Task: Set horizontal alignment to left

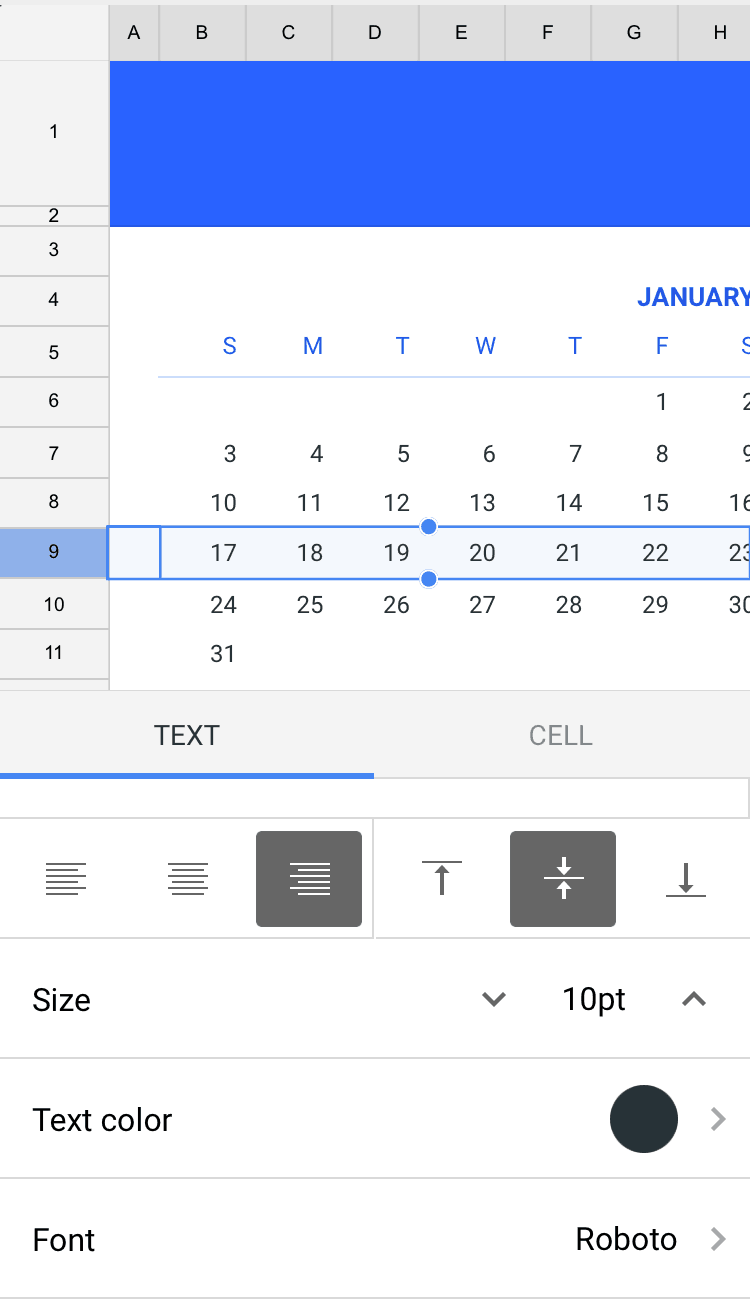Action: coord(66,879)
